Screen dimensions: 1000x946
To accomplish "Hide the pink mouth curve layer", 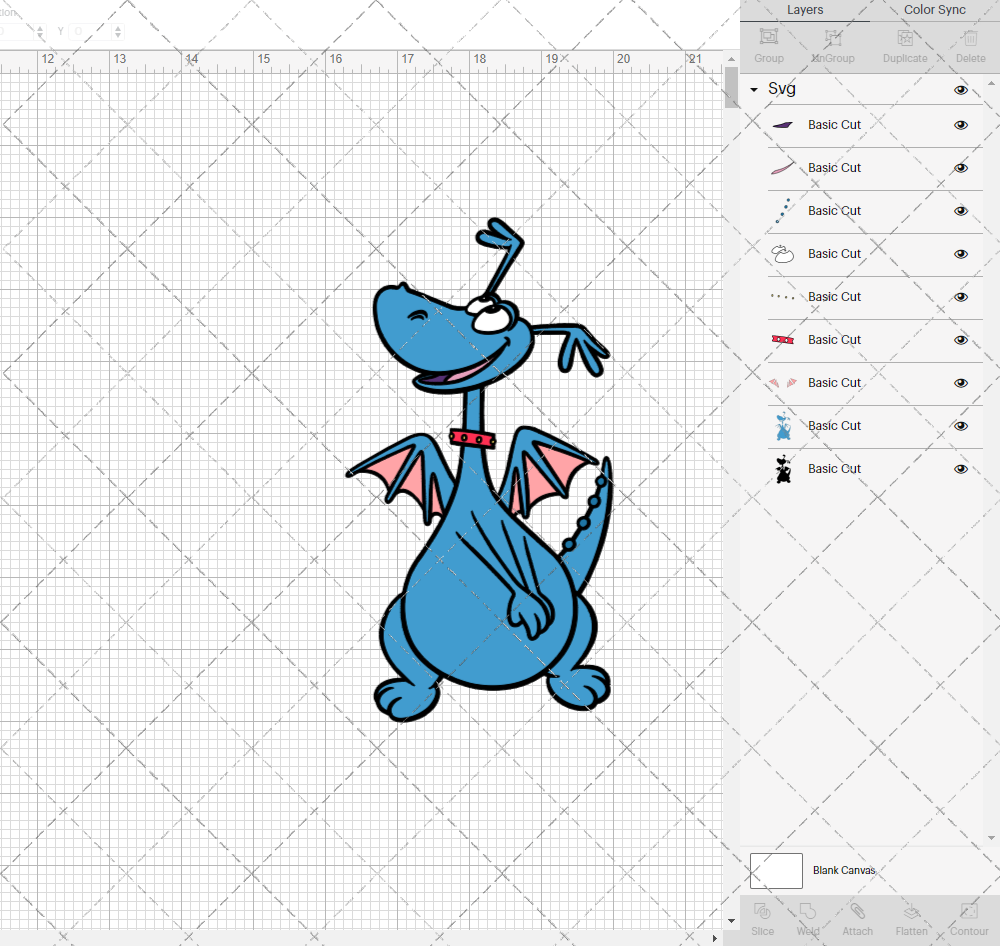I will click(x=960, y=168).
